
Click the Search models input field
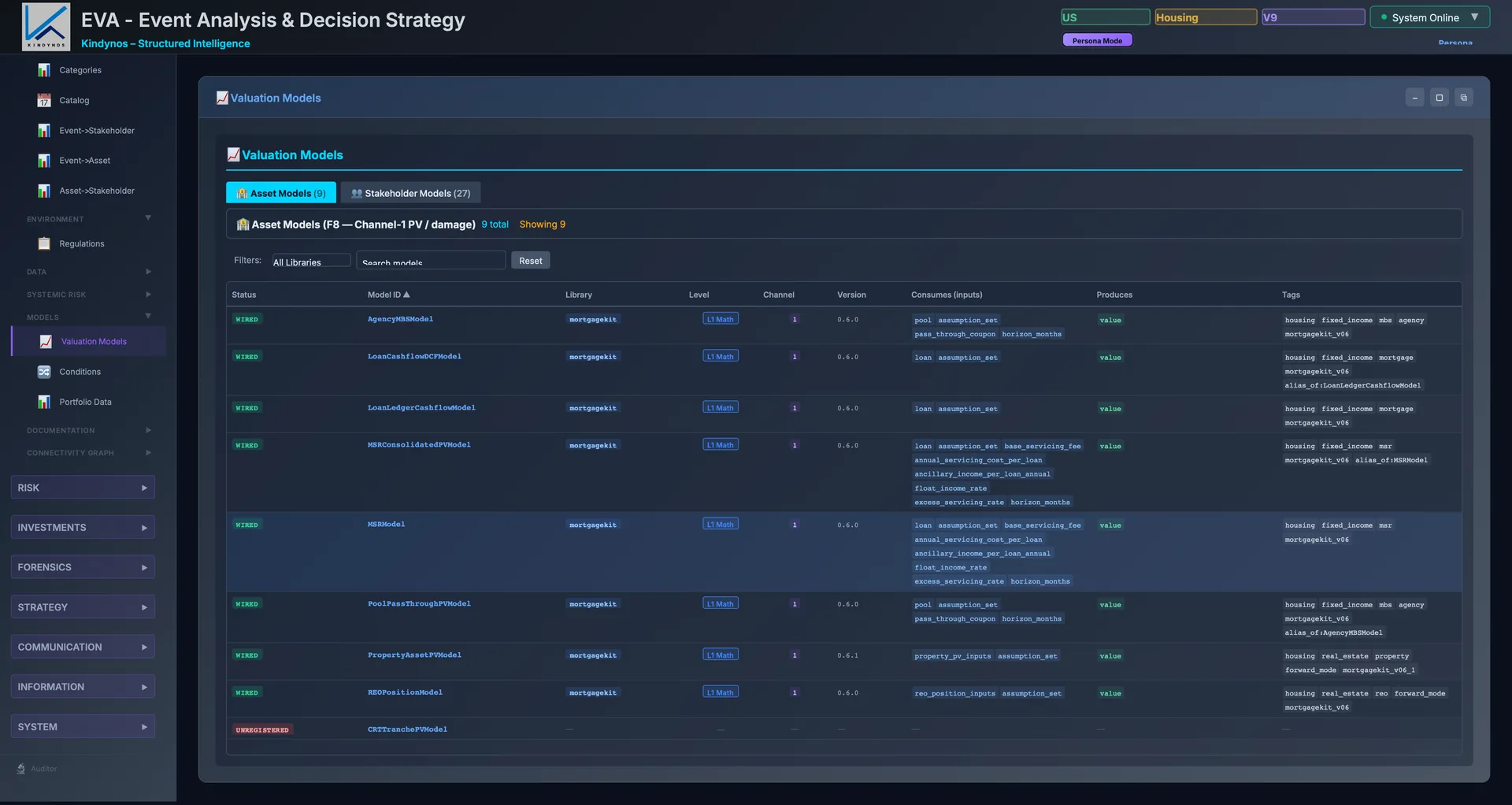431,261
